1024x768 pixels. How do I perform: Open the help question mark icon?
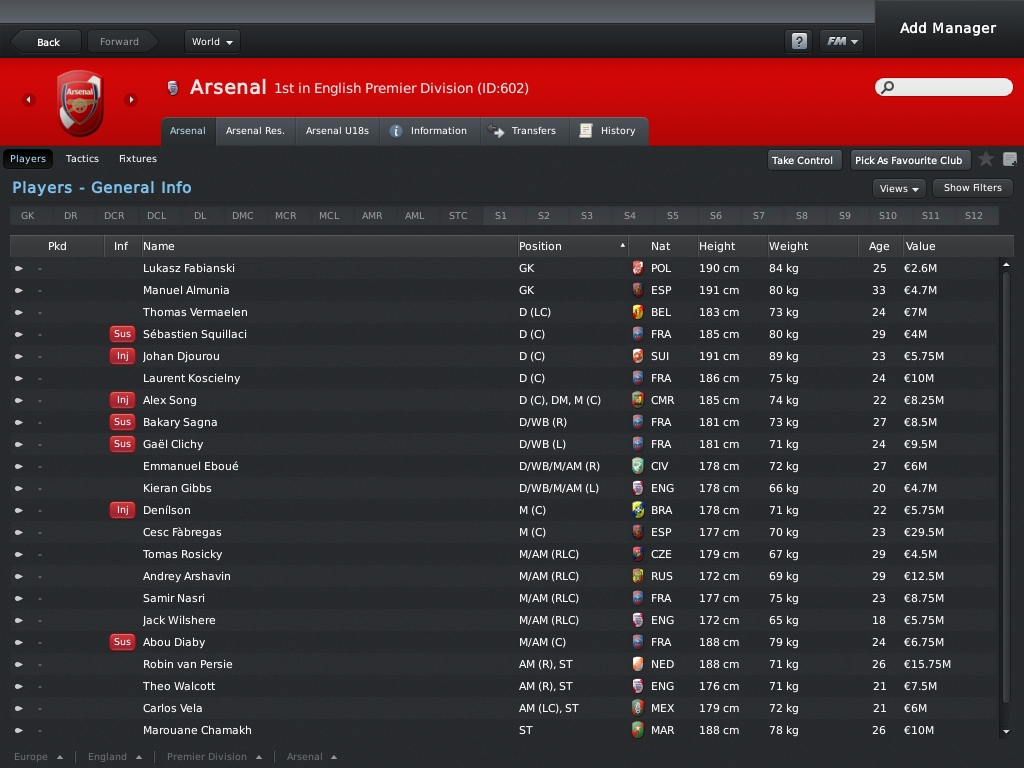(798, 41)
